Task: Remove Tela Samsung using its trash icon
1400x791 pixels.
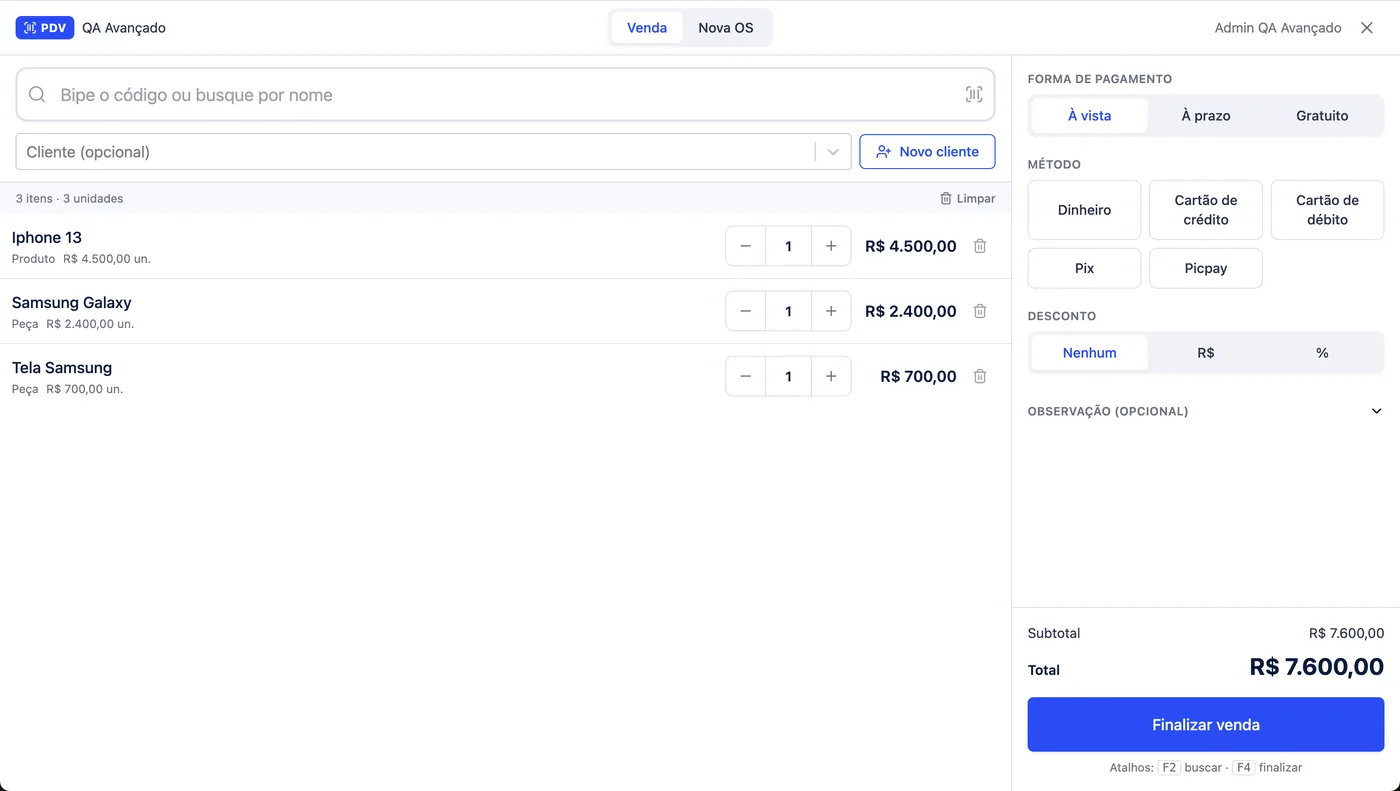Action: [980, 376]
